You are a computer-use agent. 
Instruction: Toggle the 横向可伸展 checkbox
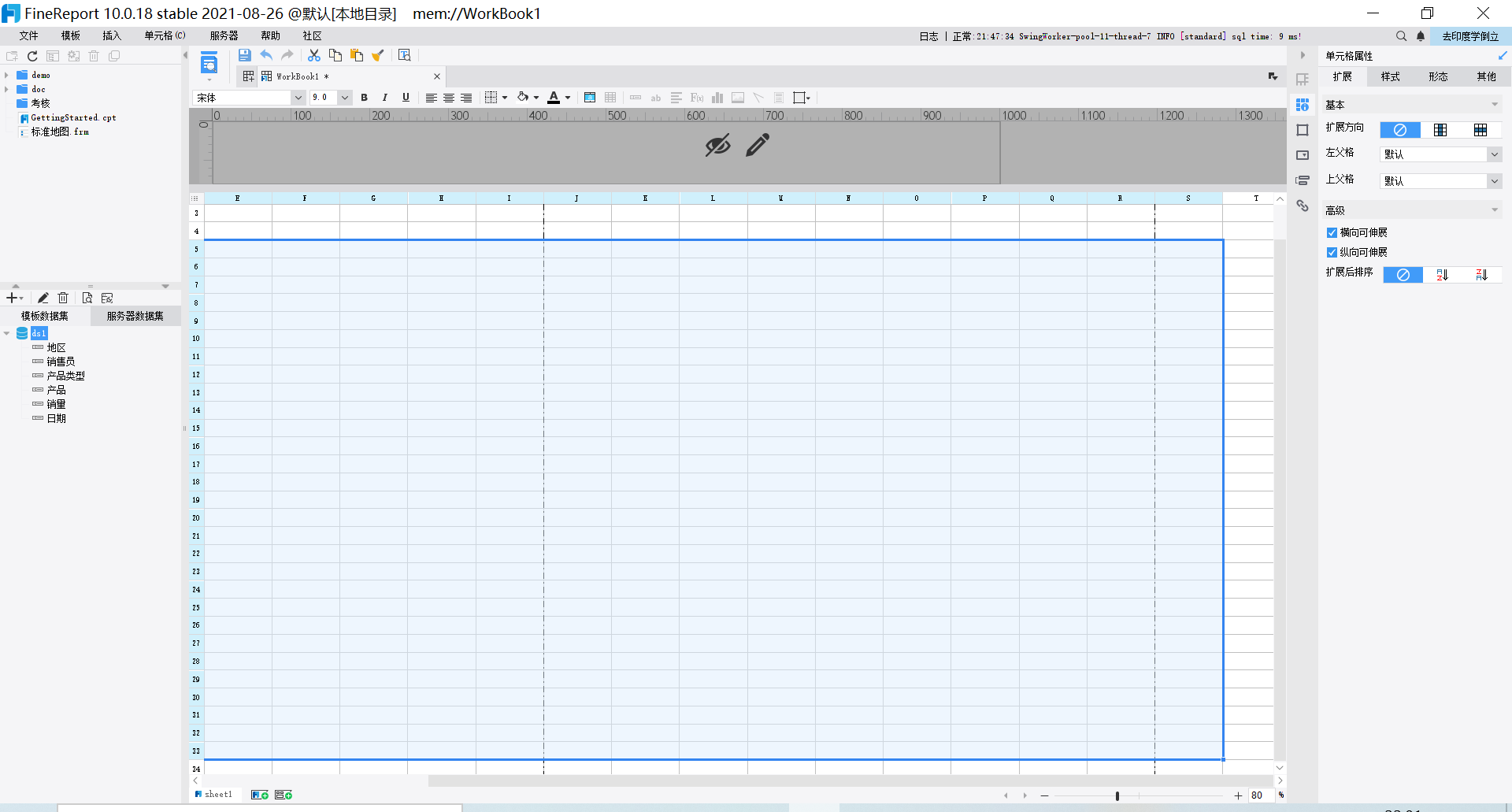[1332, 233]
